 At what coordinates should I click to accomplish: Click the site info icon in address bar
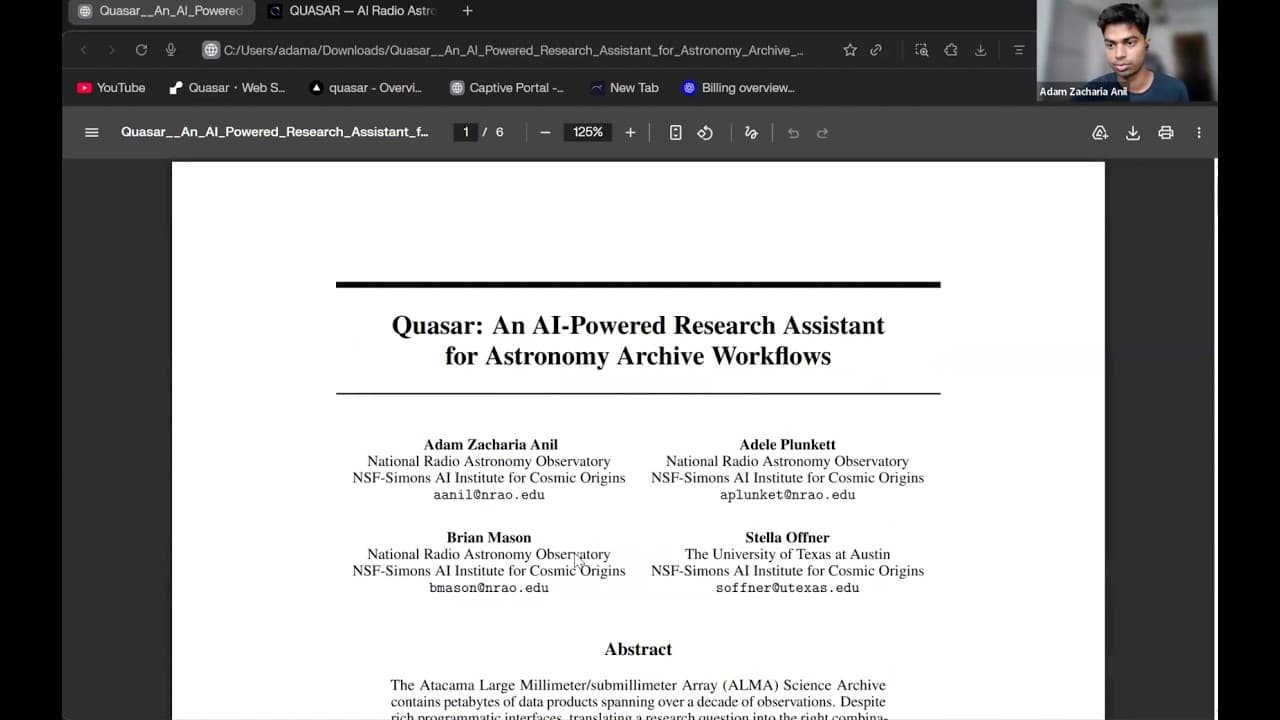tap(211, 50)
